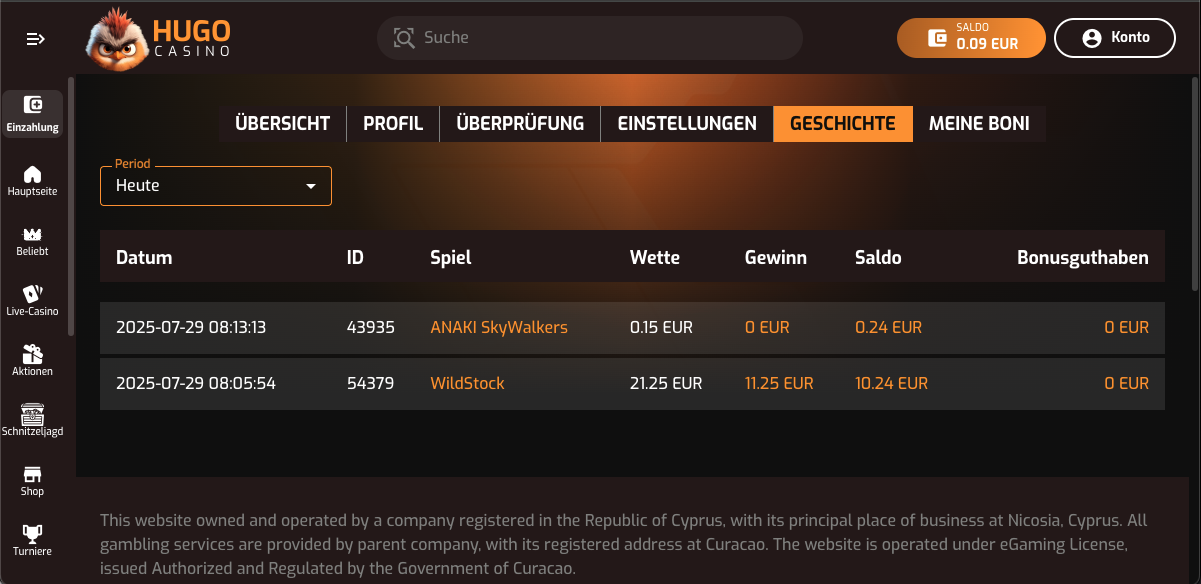Image resolution: width=1201 pixels, height=584 pixels.
Task: Switch to the PROFIL tab
Action: (393, 124)
